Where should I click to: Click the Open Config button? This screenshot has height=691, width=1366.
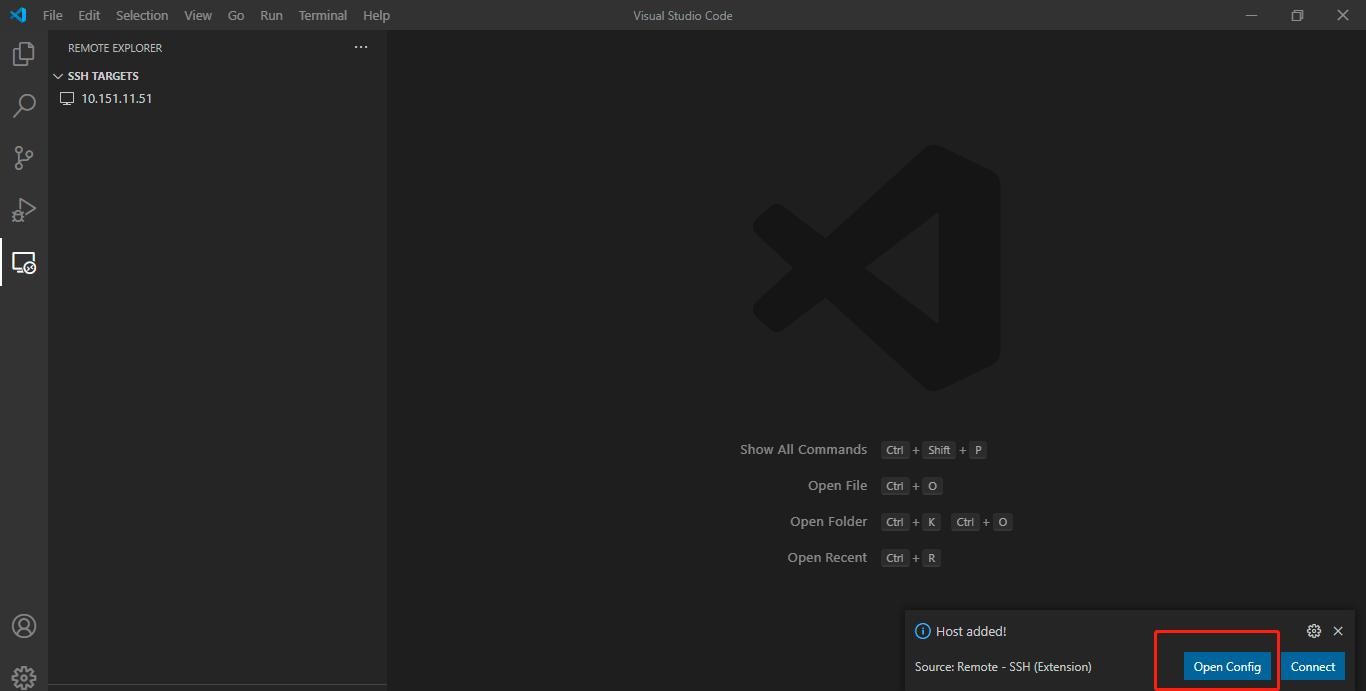(1227, 667)
